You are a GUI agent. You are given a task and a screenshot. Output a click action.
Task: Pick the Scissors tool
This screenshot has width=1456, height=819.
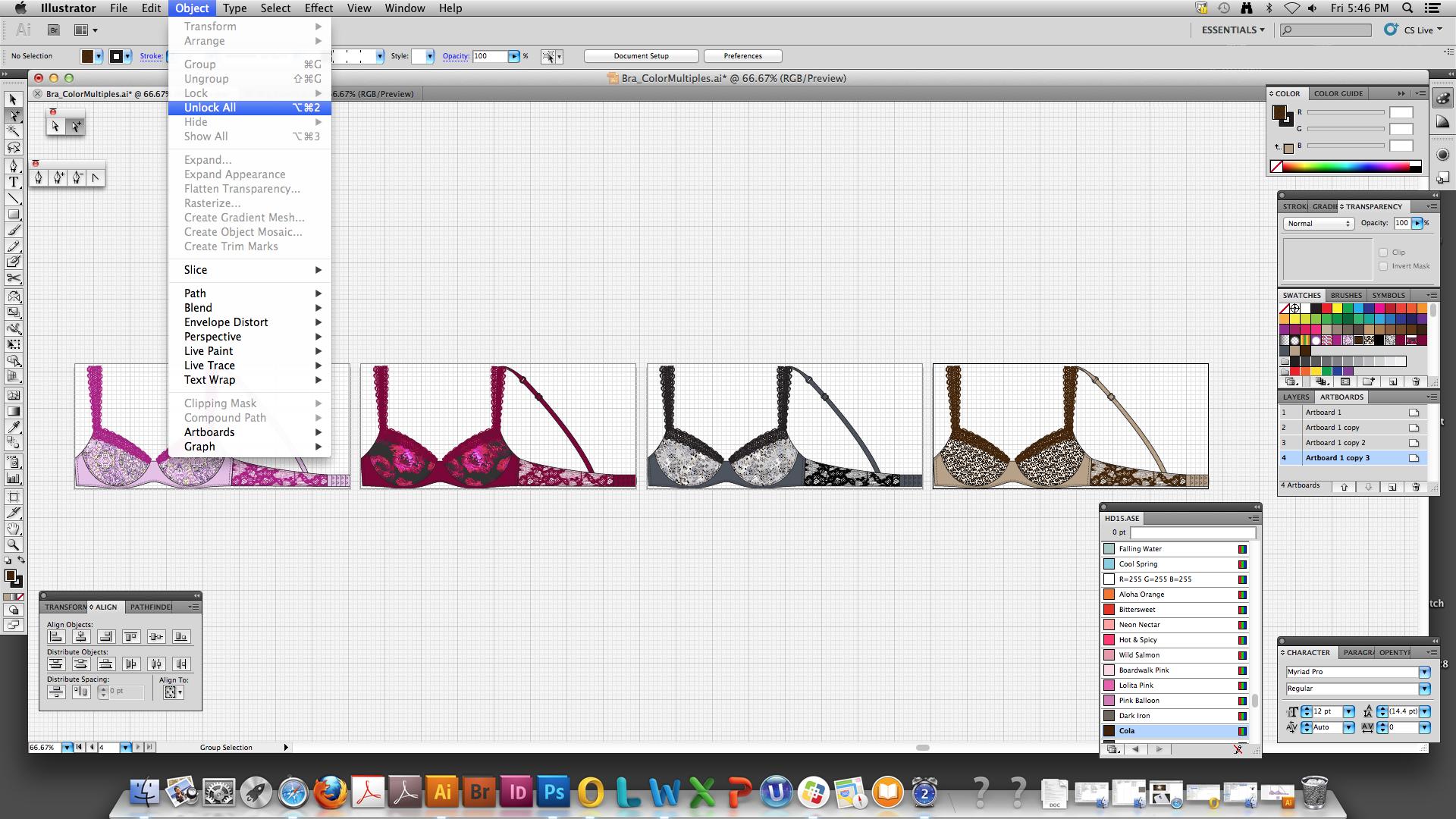[13, 278]
